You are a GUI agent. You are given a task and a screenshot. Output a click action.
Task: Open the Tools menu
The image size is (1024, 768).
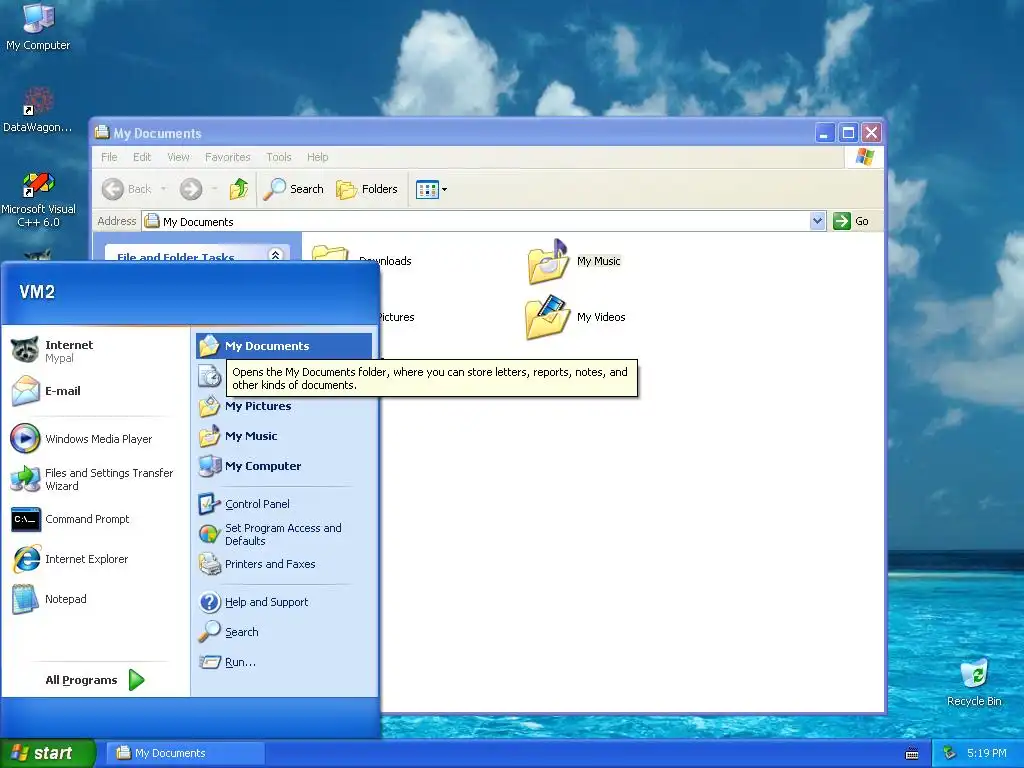(279, 157)
